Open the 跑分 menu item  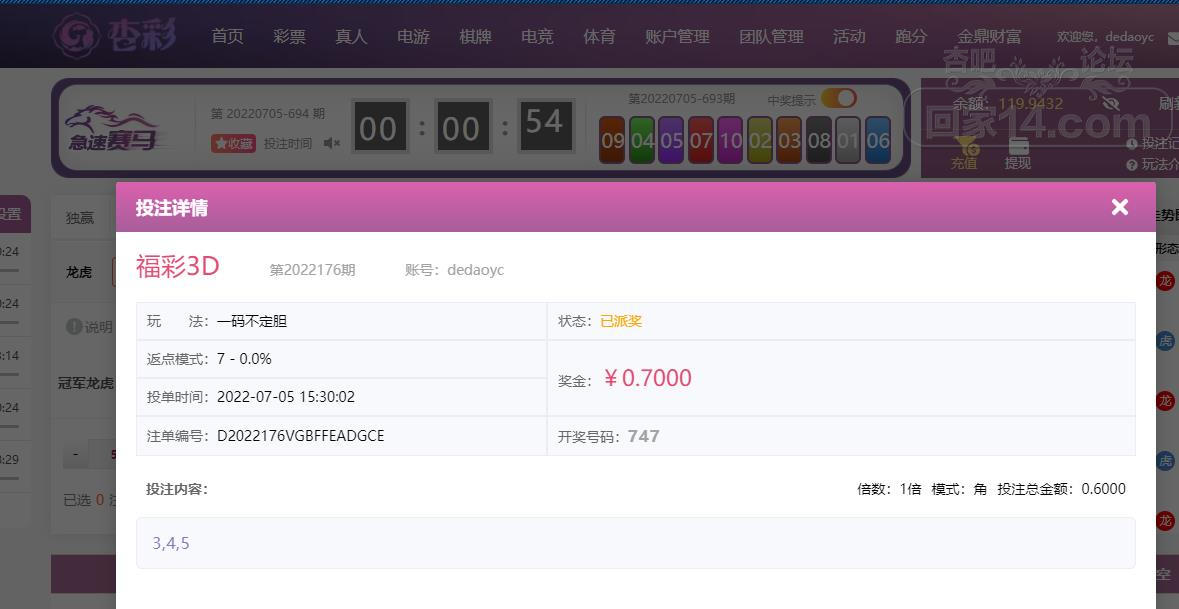point(911,36)
